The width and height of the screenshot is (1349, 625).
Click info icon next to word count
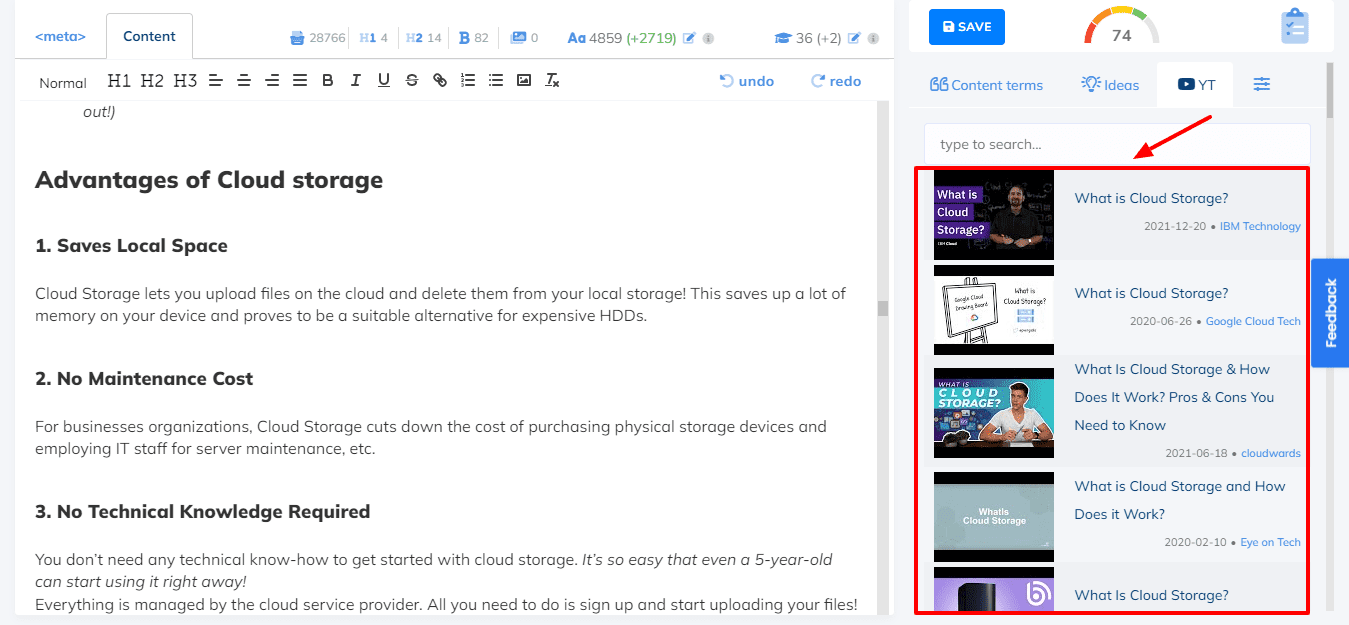708,38
